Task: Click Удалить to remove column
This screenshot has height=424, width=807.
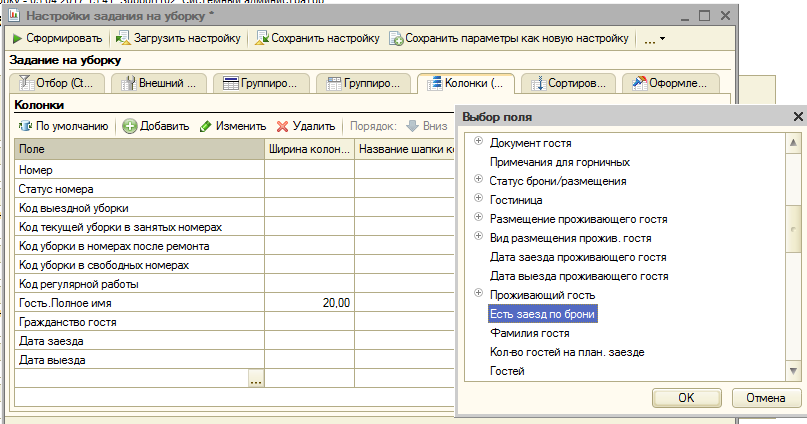Action: (x=306, y=126)
